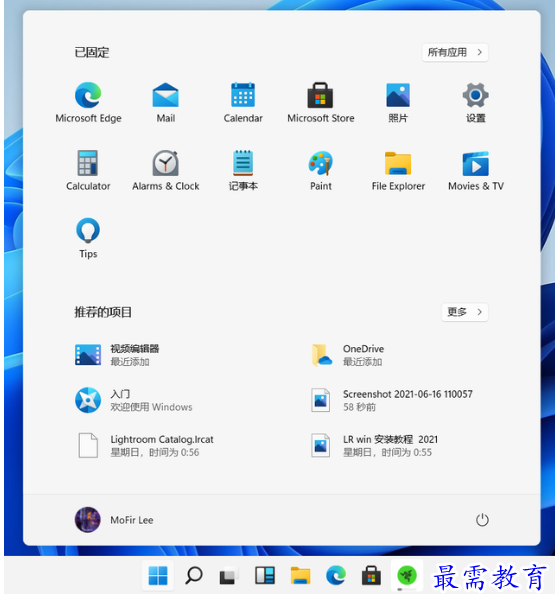The width and height of the screenshot is (555, 609).
Task: Launch the Mail app
Action: point(165,103)
